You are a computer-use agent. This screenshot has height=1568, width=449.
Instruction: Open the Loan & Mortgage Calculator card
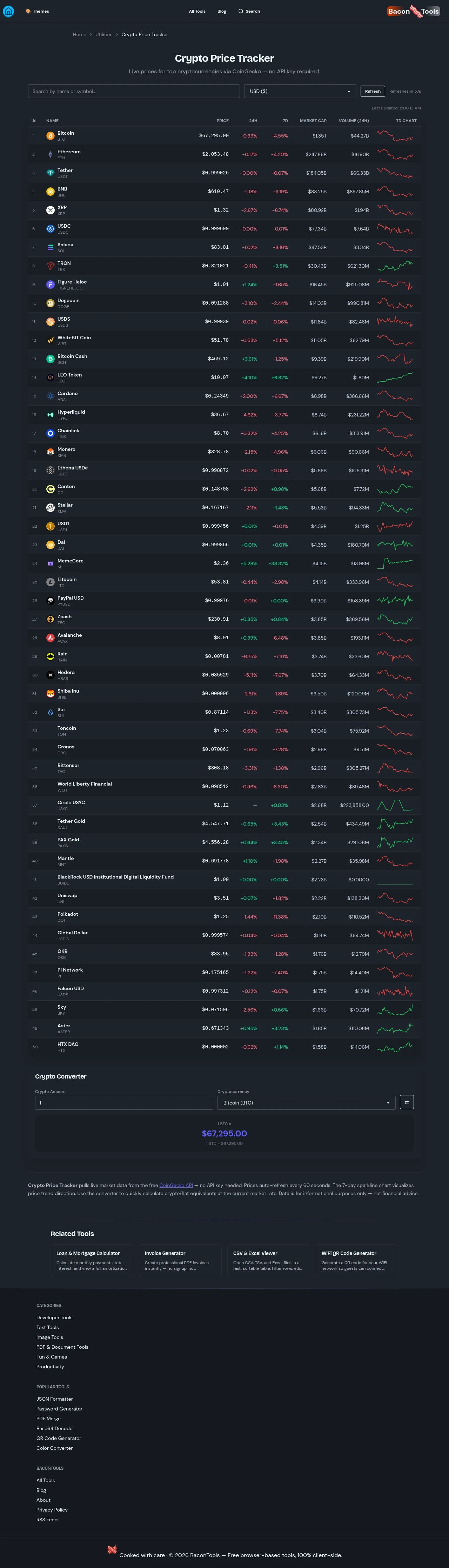pos(91,1260)
